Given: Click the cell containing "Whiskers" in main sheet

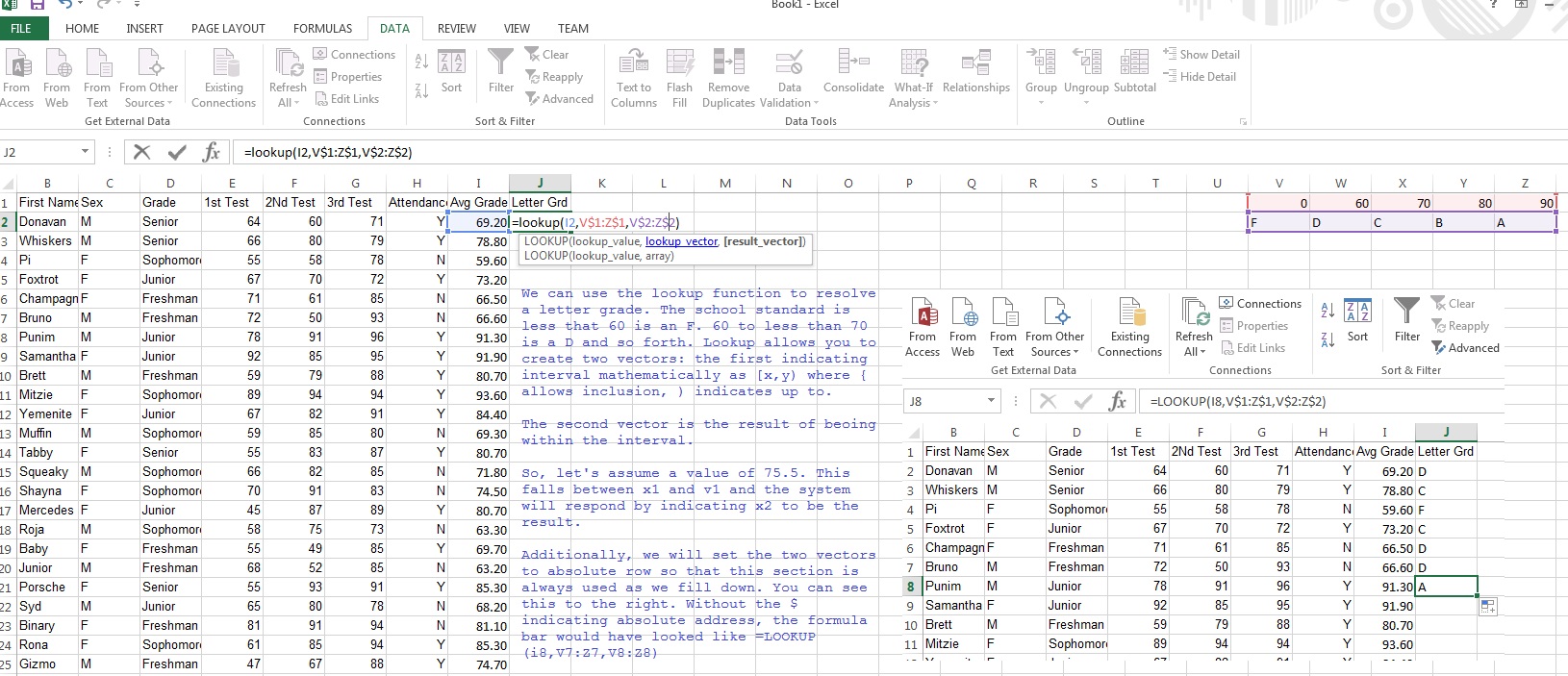Looking at the screenshot, I should [46, 241].
